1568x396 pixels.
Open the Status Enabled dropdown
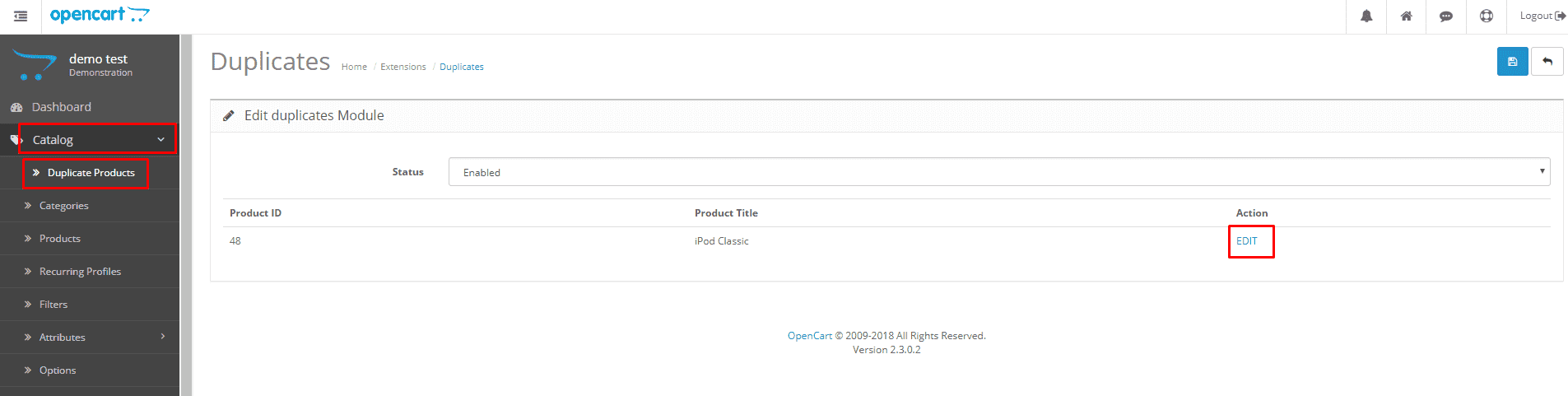[999, 172]
